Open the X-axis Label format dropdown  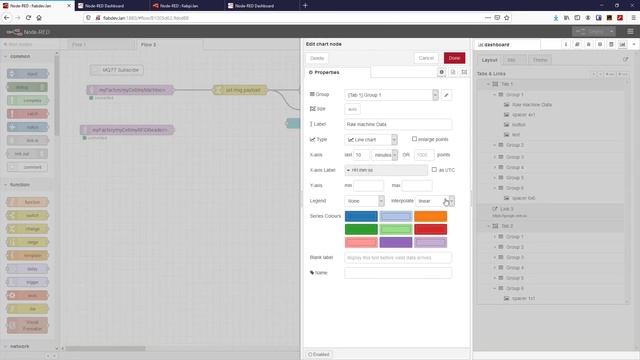point(386,170)
